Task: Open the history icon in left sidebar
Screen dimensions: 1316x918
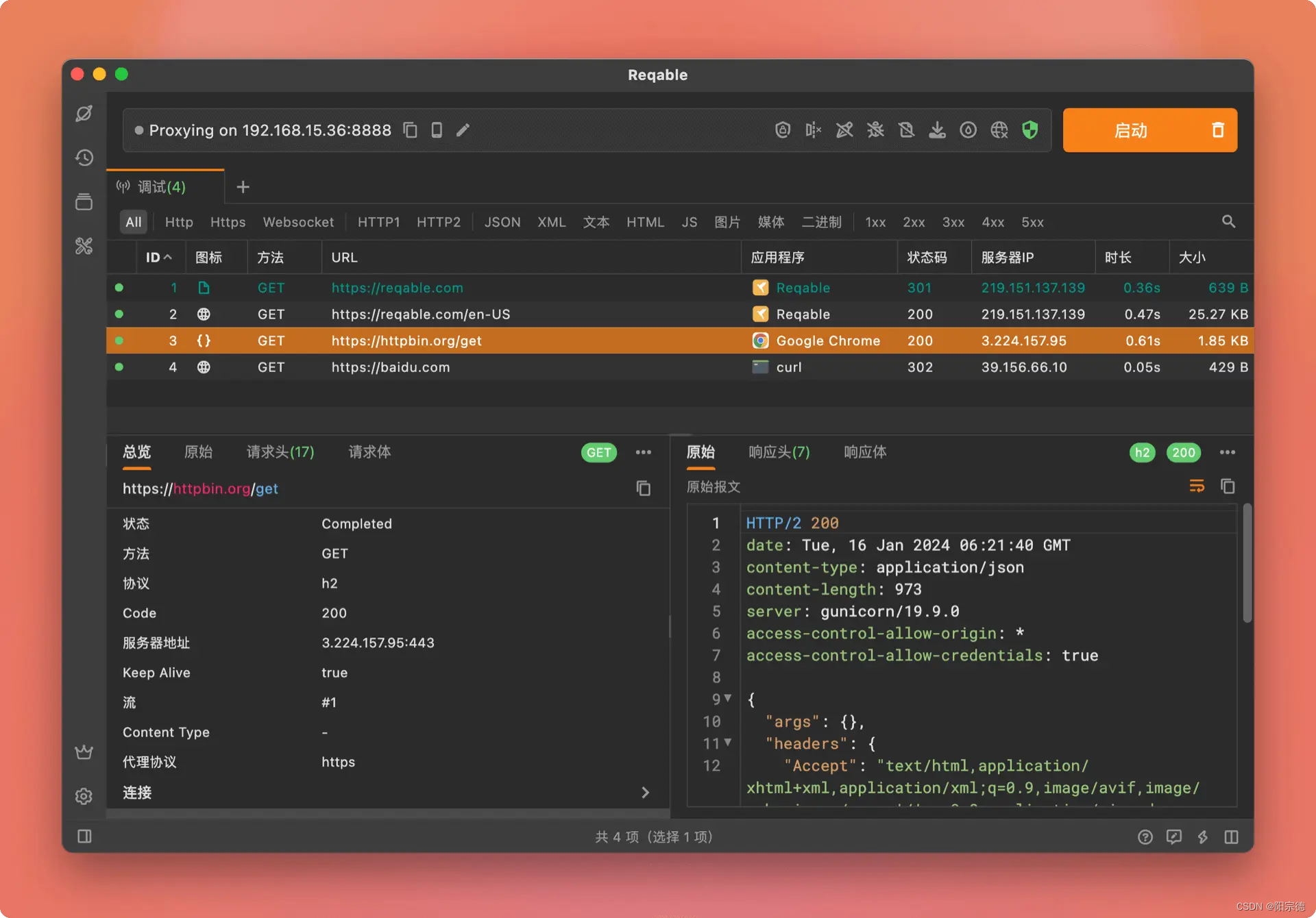Action: coord(84,158)
